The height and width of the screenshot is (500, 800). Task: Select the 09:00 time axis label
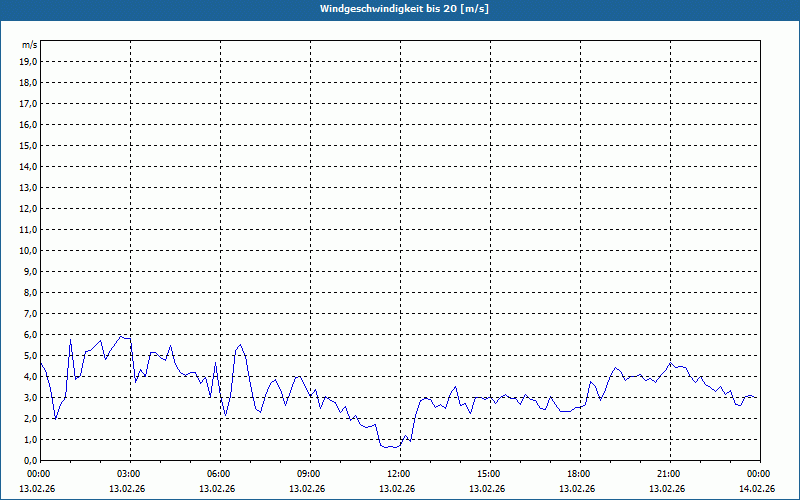(308, 474)
